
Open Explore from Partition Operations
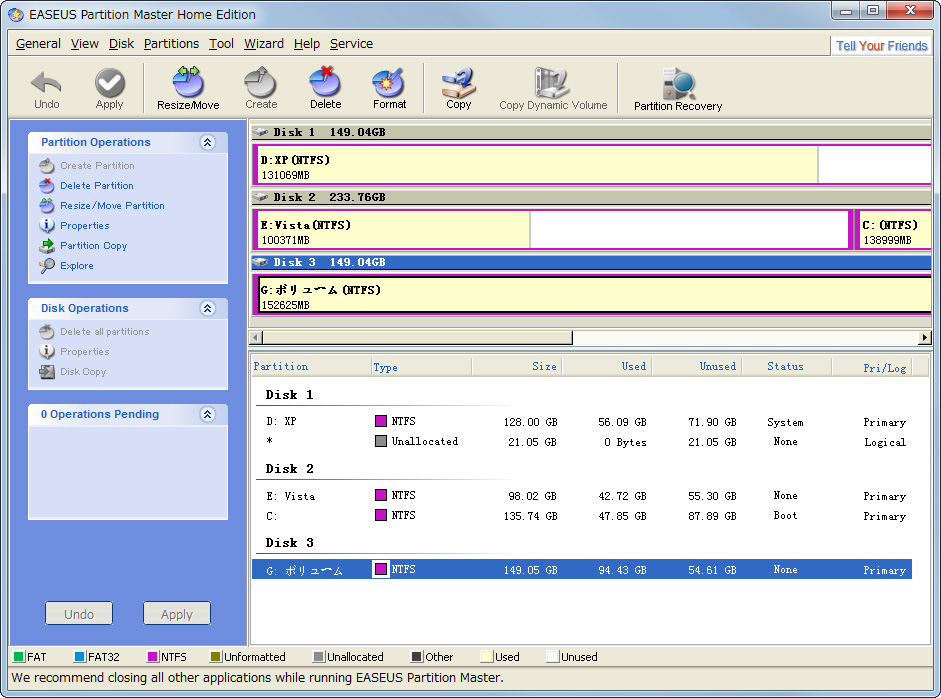click(x=75, y=265)
